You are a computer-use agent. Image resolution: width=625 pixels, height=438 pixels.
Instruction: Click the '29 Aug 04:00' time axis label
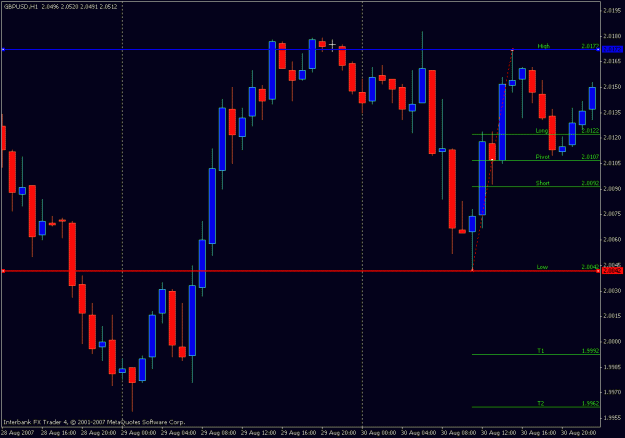[x=179, y=432]
